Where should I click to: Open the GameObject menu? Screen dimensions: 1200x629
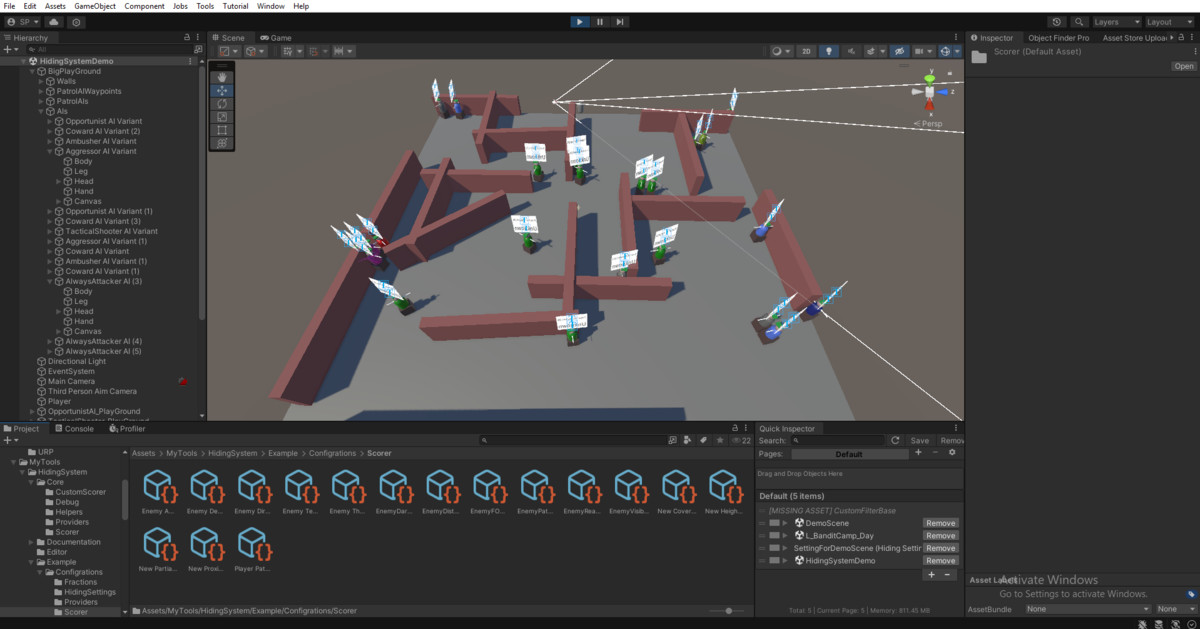95,6
